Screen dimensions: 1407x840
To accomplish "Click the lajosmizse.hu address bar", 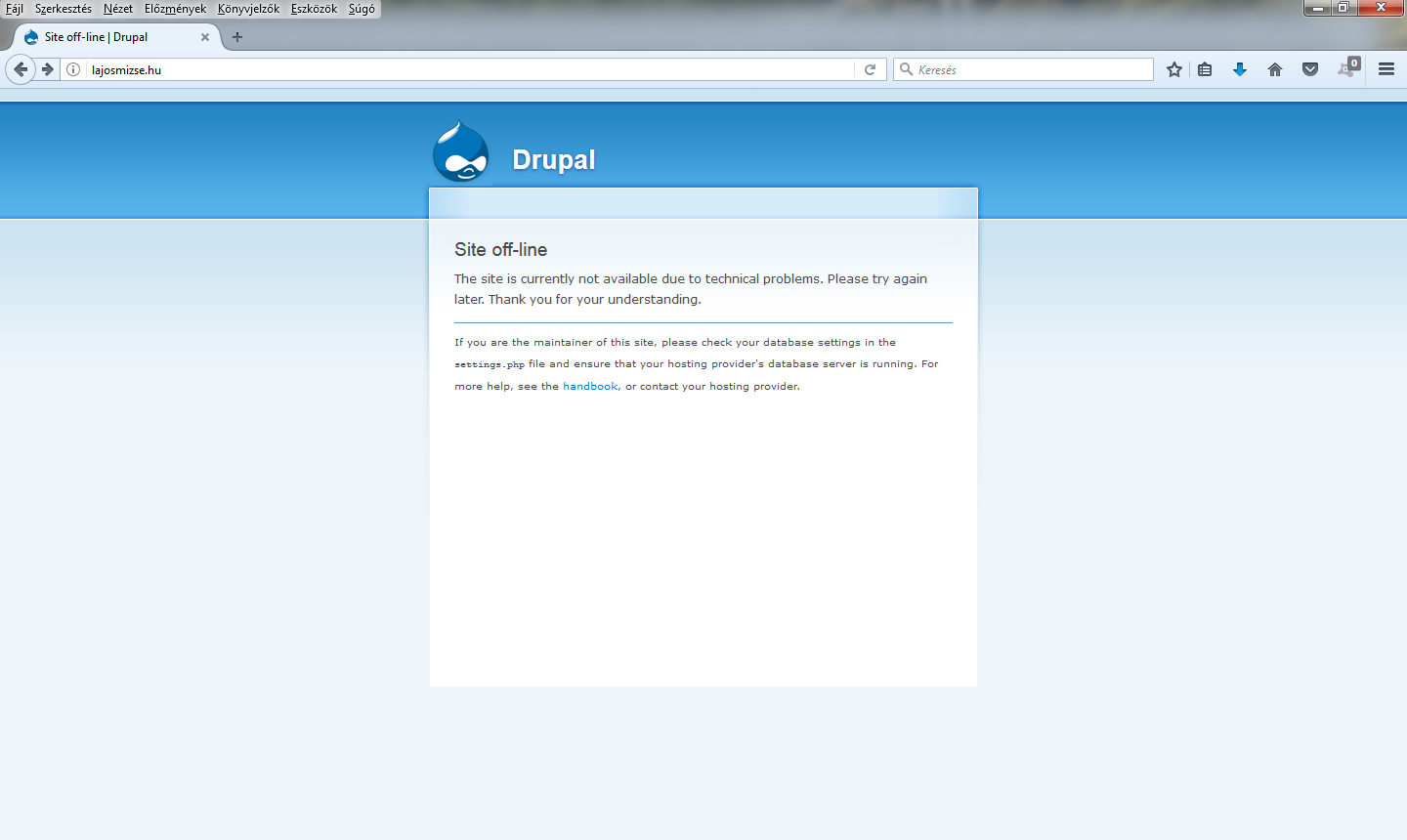I will 469,69.
